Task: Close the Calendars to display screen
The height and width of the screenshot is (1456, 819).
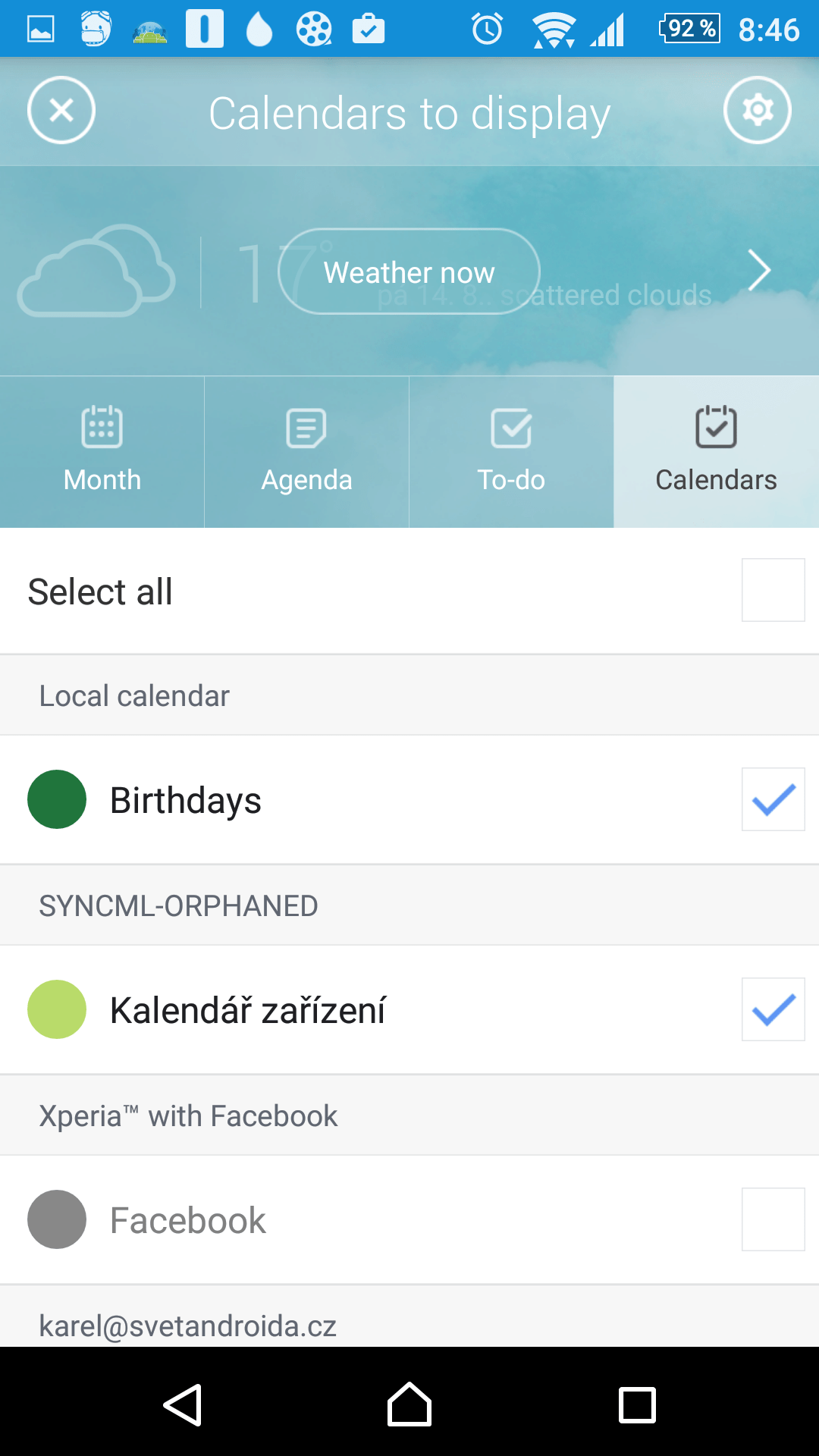Action: point(61,111)
